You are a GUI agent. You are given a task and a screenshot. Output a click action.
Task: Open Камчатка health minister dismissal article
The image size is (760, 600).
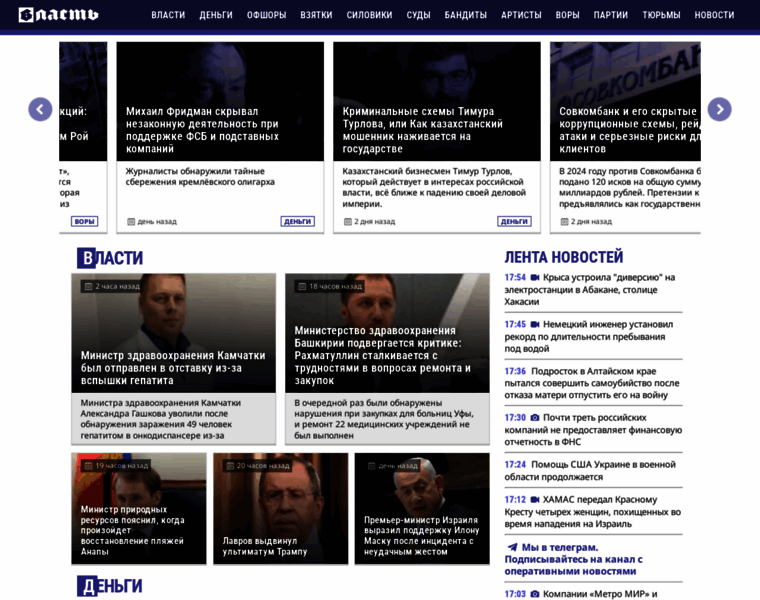[x=173, y=368]
